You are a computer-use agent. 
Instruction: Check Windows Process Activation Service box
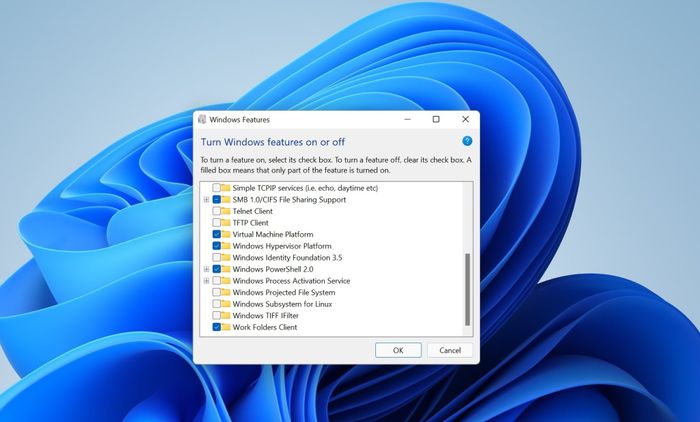pyautogui.click(x=217, y=280)
